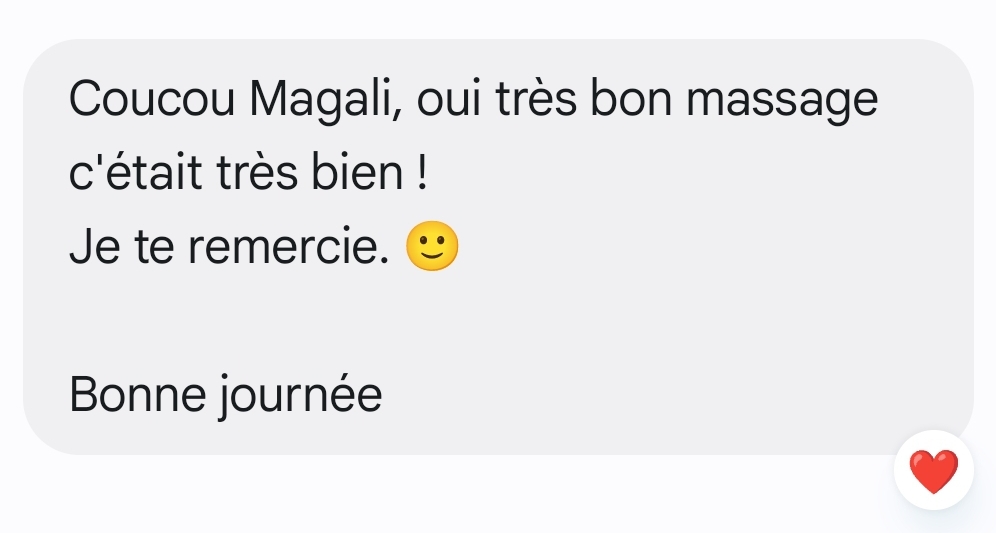Click the word "Coucou" in the message

click(x=152, y=99)
